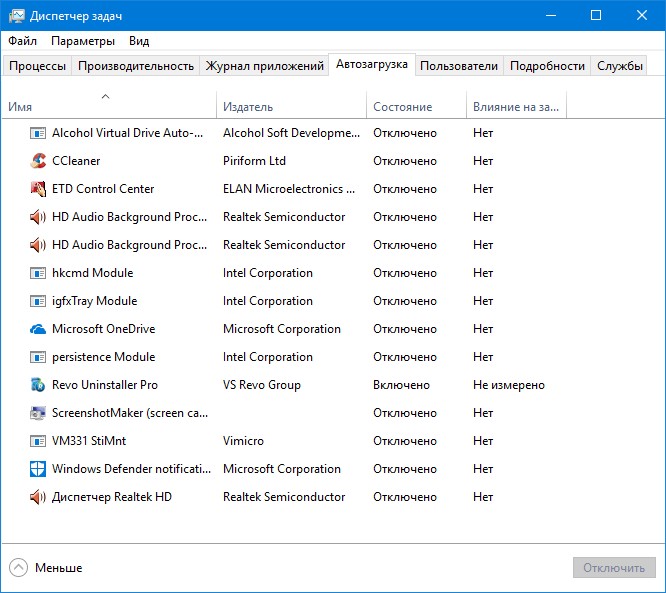Click Realtek Semiconductor publisher for Диспетчер Realtek HD
The width and height of the screenshot is (666, 593).
pos(284,497)
